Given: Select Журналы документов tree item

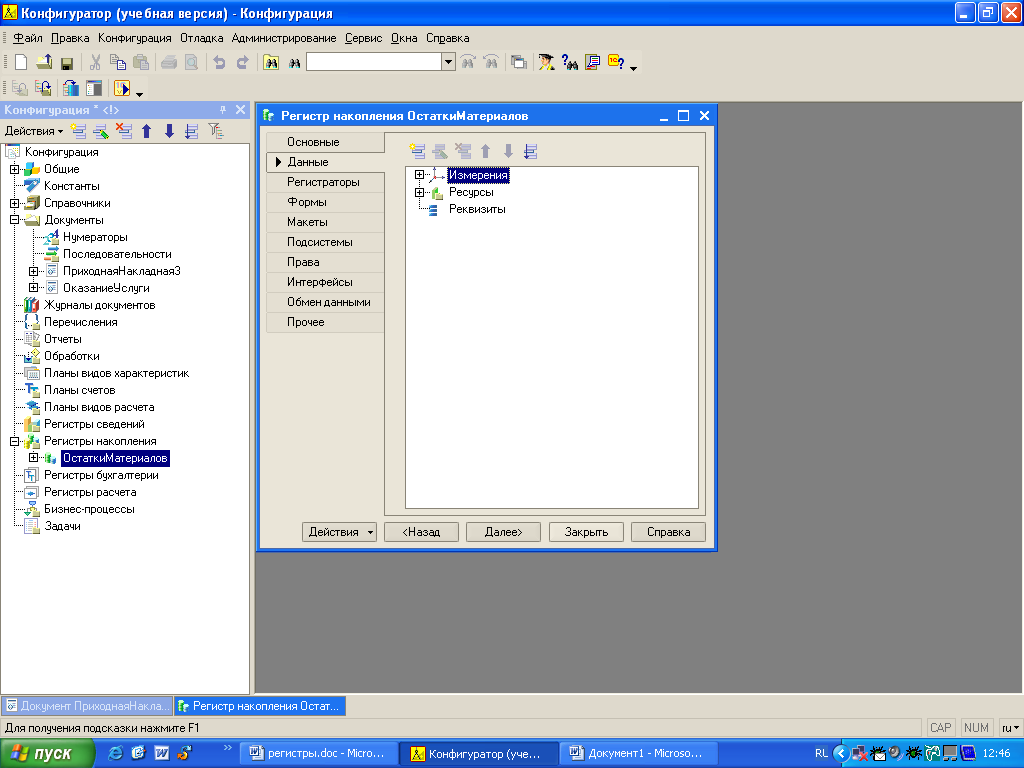Looking at the screenshot, I should (x=99, y=305).
